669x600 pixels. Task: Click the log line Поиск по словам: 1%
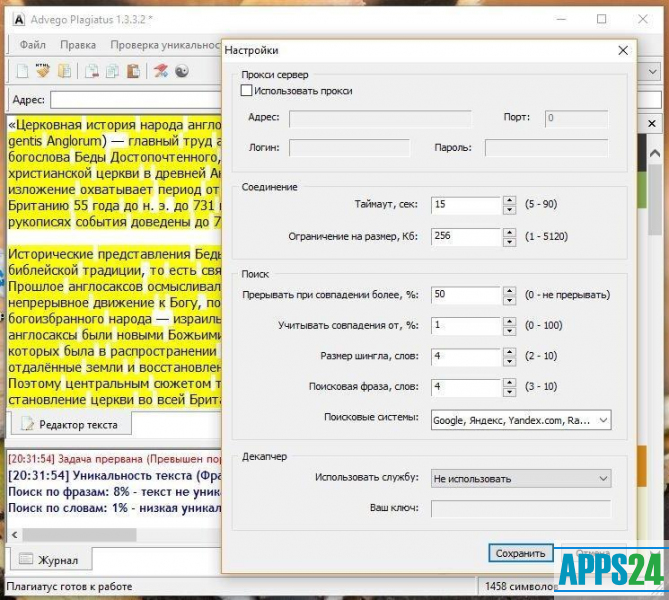(x=115, y=508)
